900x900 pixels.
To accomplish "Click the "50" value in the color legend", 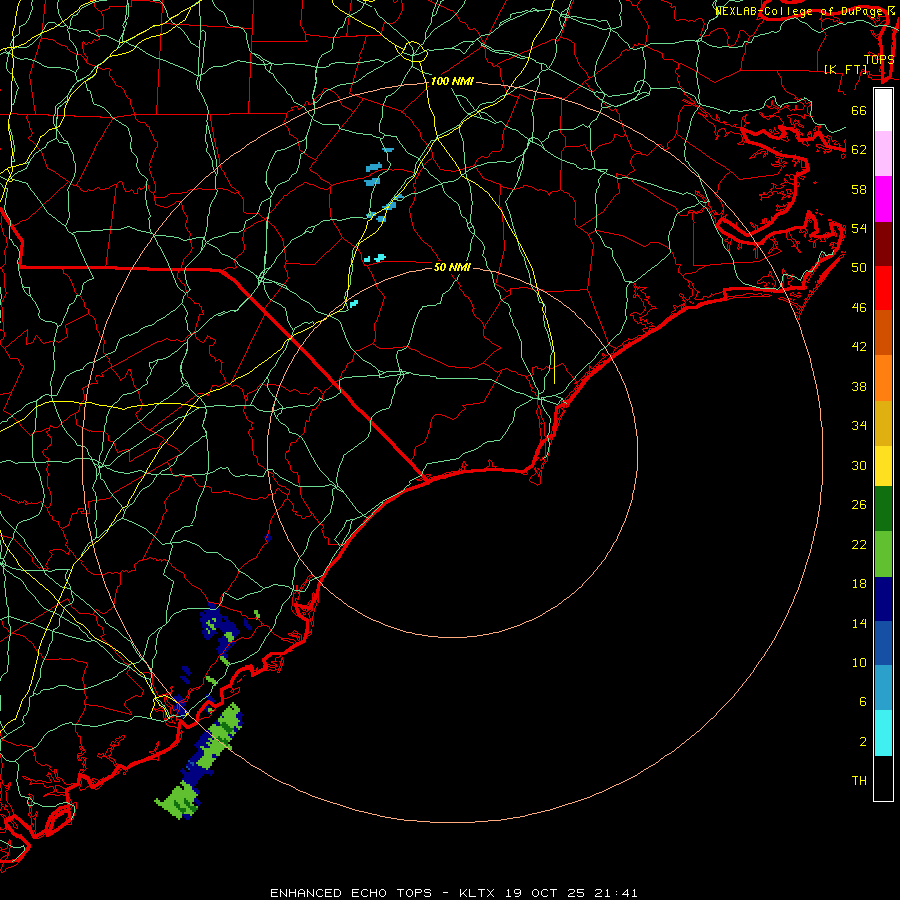I will 859,267.
